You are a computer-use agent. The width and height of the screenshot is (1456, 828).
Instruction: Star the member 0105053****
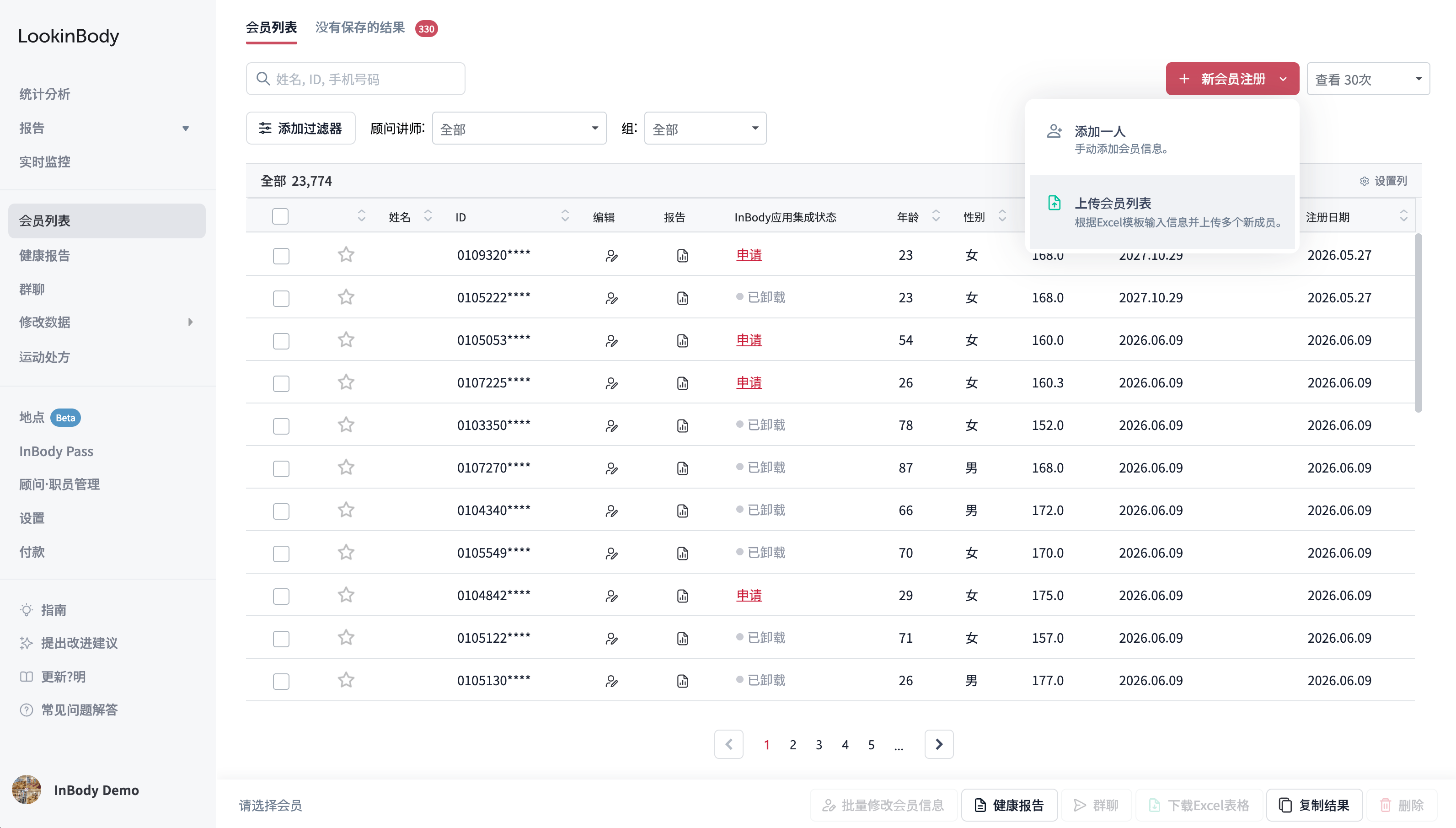click(x=346, y=339)
